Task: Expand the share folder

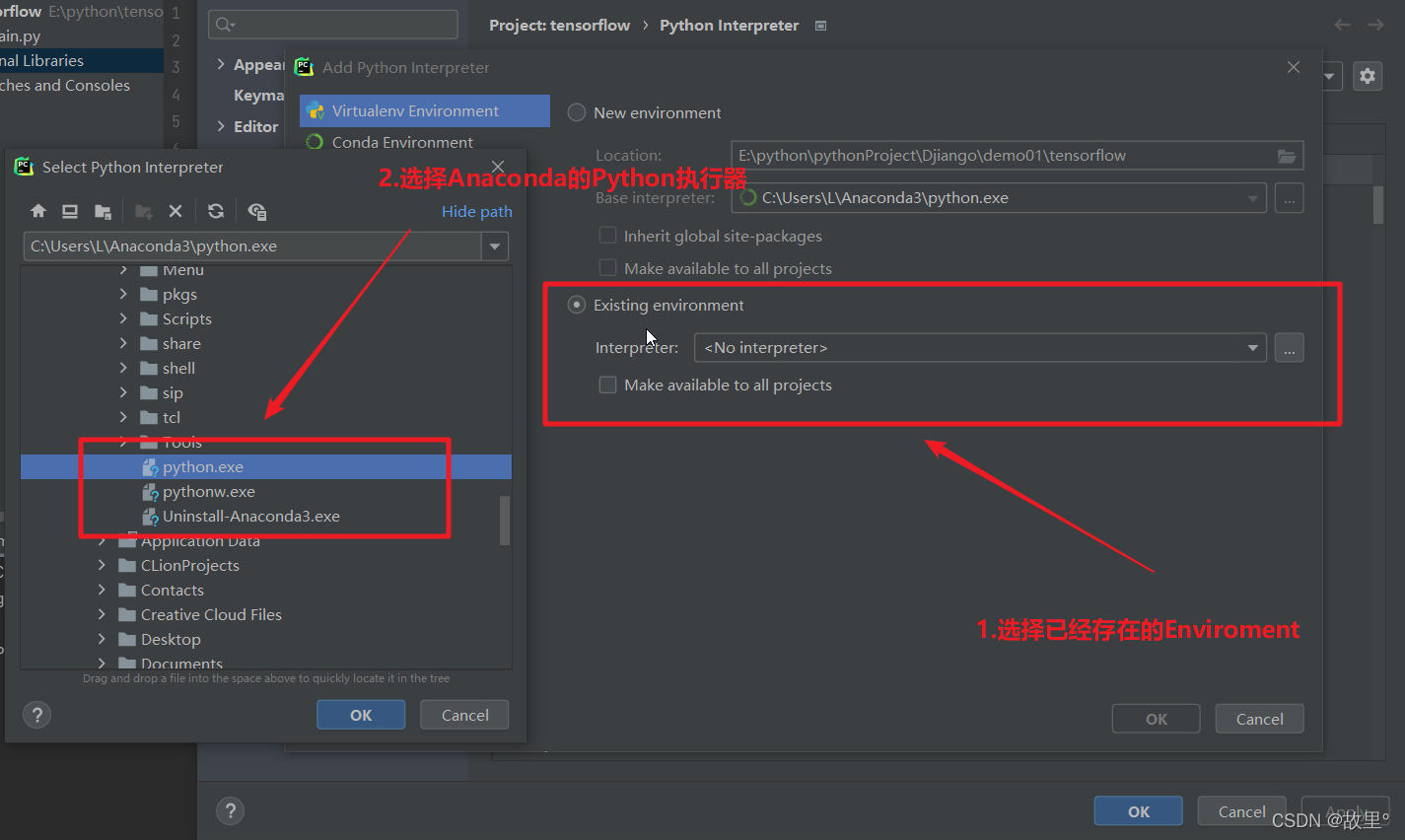Action: pyautogui.click(x=123, y=343)
